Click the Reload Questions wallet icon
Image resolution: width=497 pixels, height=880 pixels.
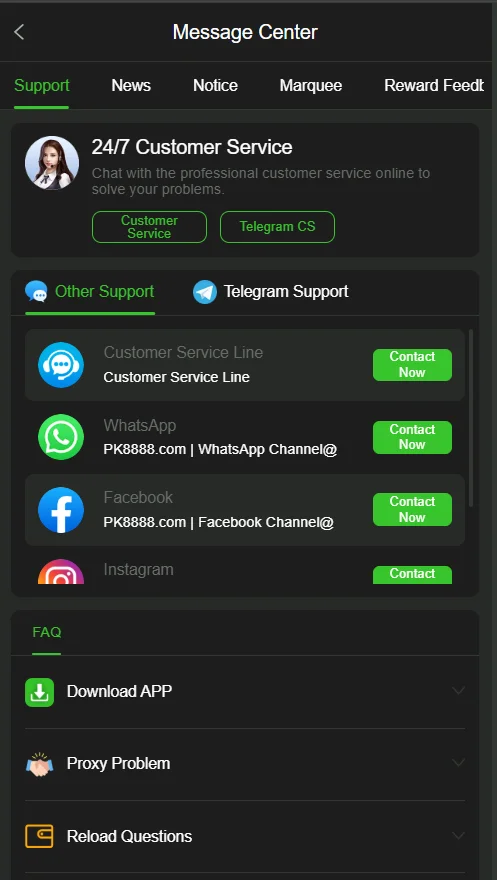click(39, 836)
